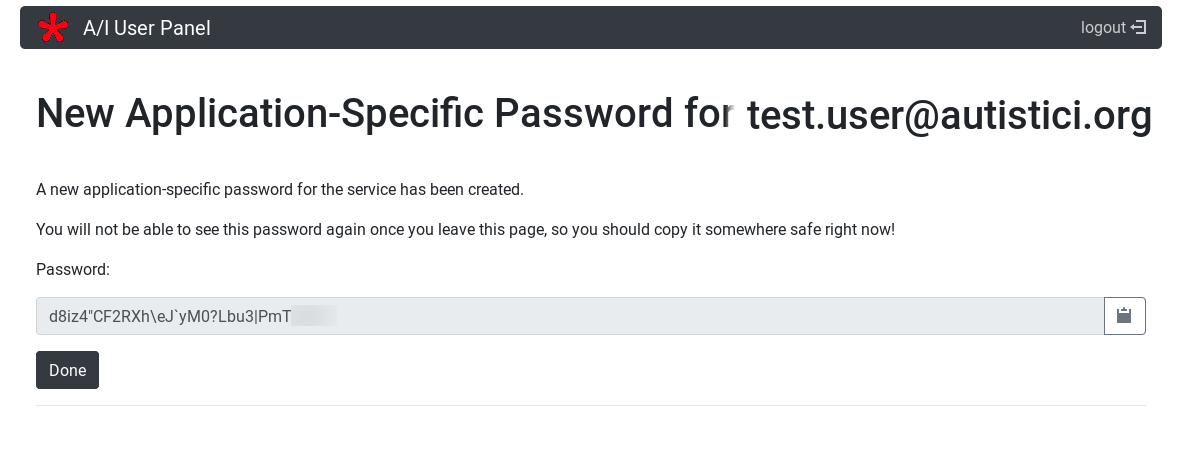Copy password with the clipboard icon button
The width and height of the screenshot is (1183, 457).
click(x=1124, y=316)
